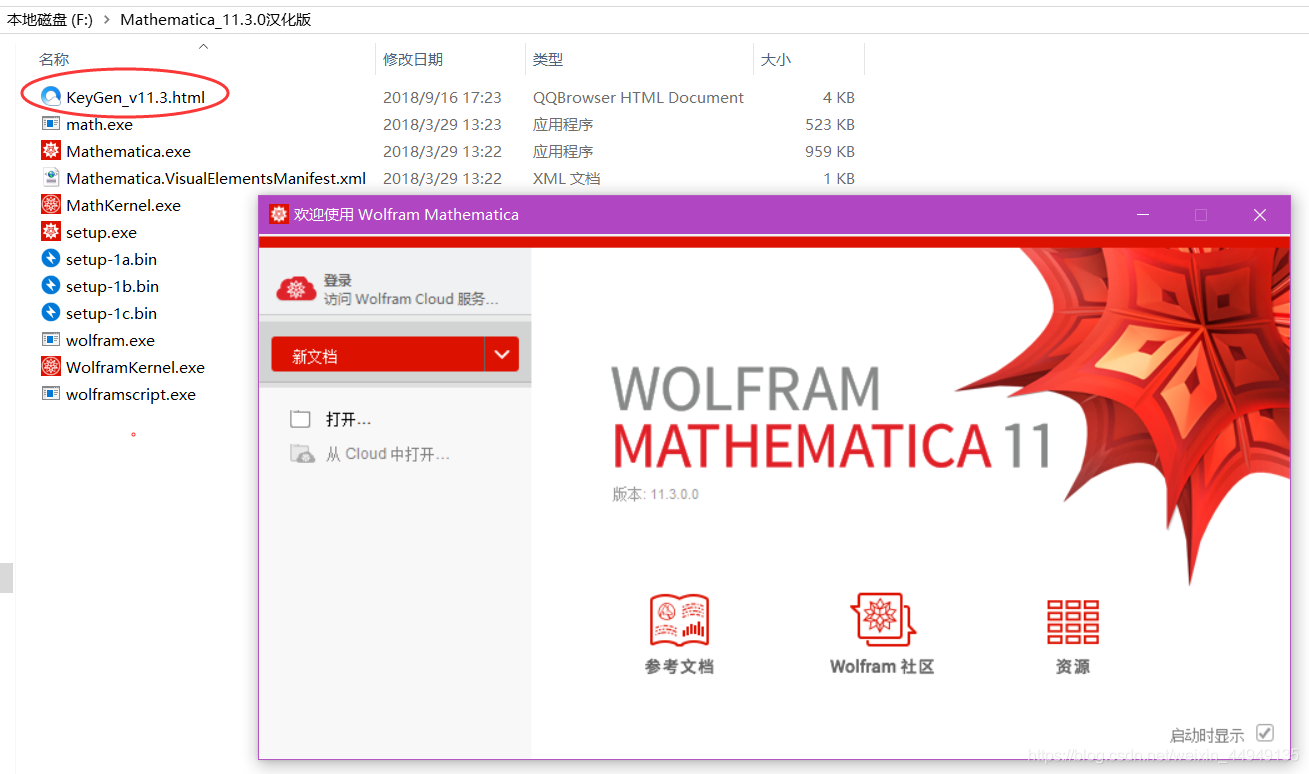Open the Wolfram 社区 community icon

click(882, 619)
